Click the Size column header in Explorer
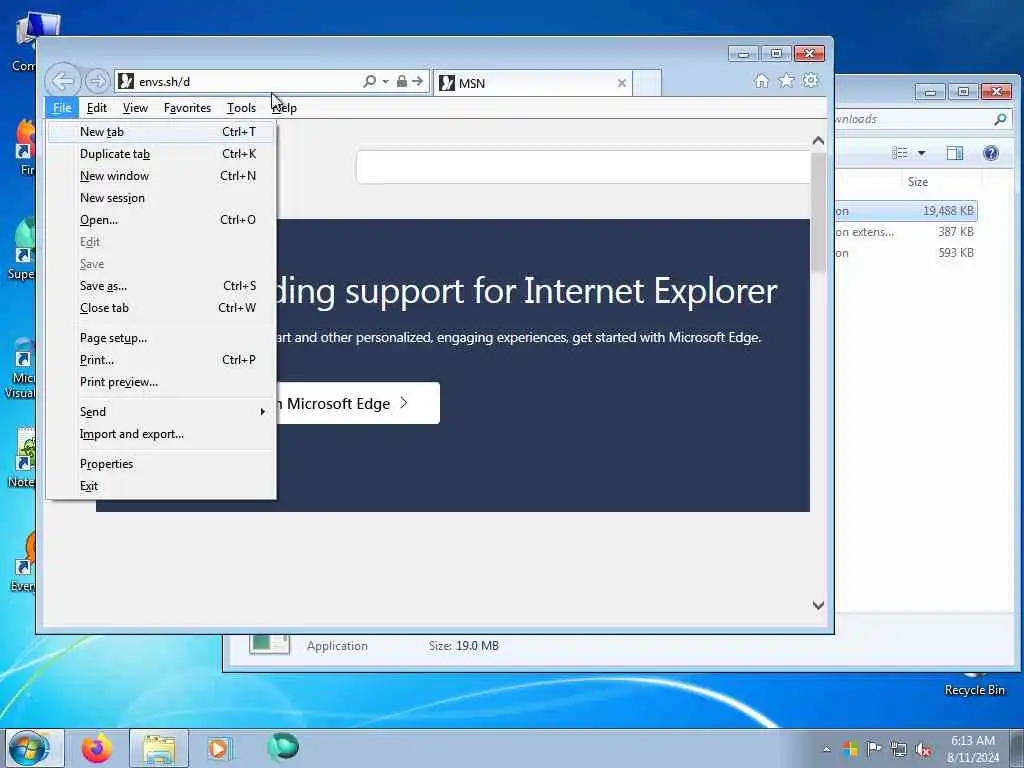The image size is (1024, 768). click(x=918, y=182)
